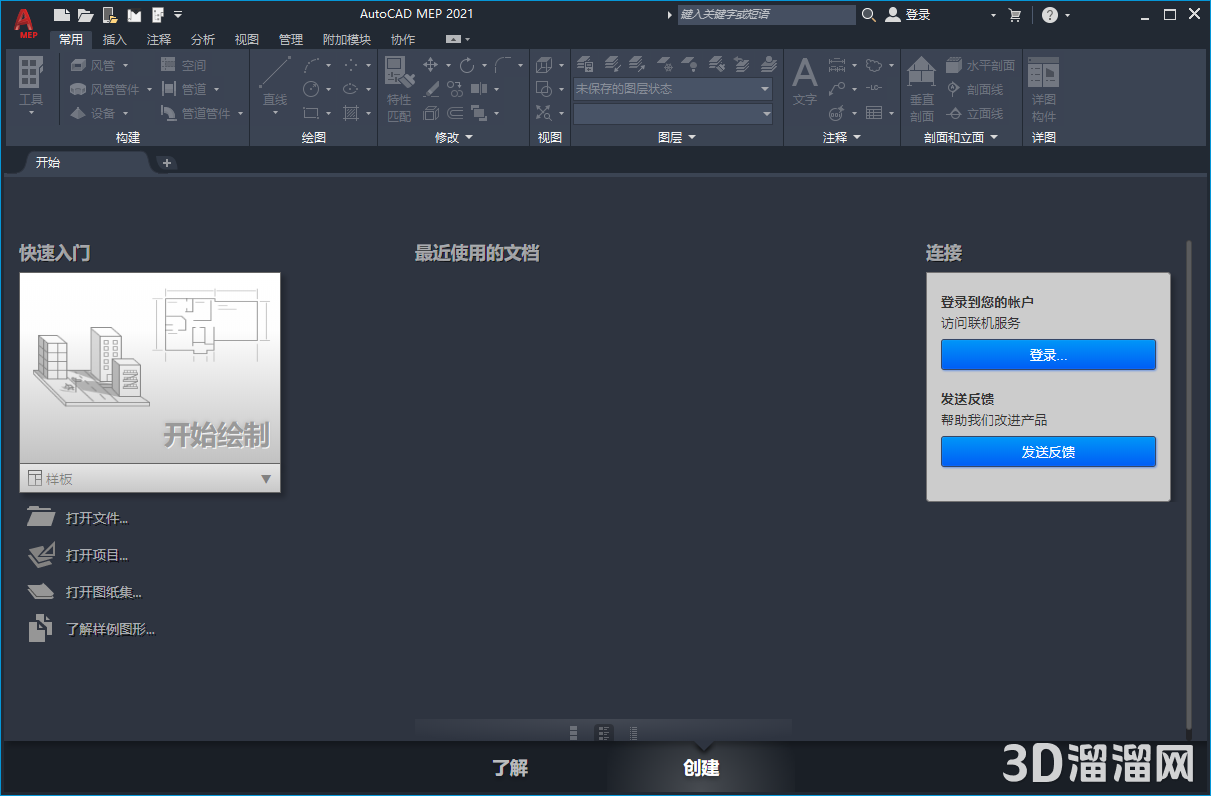Select the Rectangle drawing tool

[311, 113]
